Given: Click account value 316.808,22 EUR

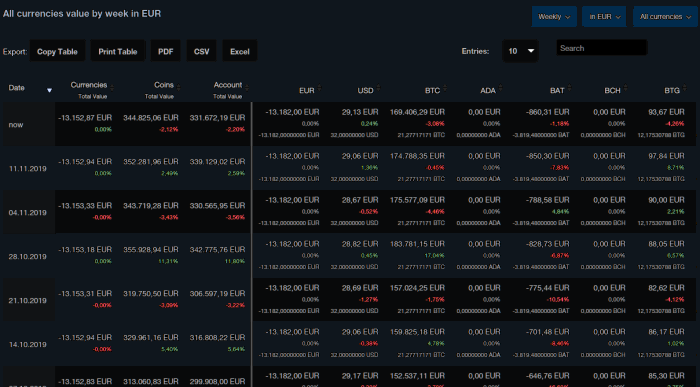Looking at the screenshot, I should 217,337.
